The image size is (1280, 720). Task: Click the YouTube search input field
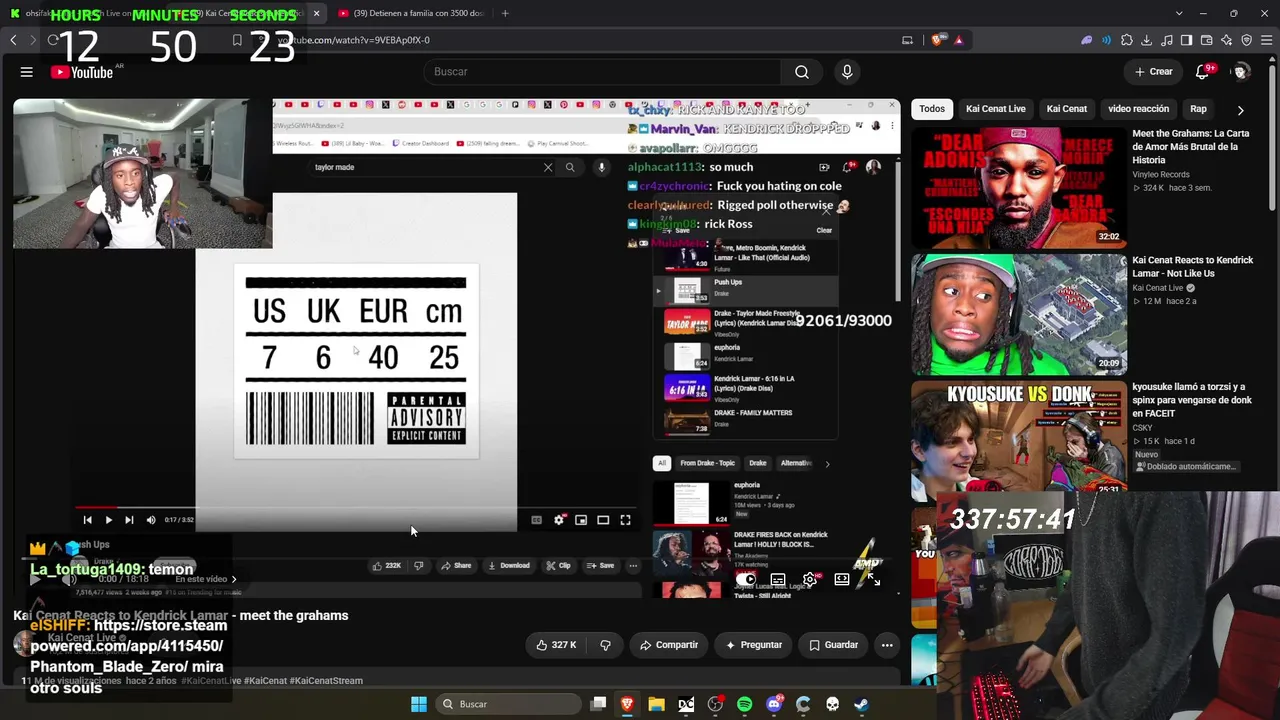(602, 72)
